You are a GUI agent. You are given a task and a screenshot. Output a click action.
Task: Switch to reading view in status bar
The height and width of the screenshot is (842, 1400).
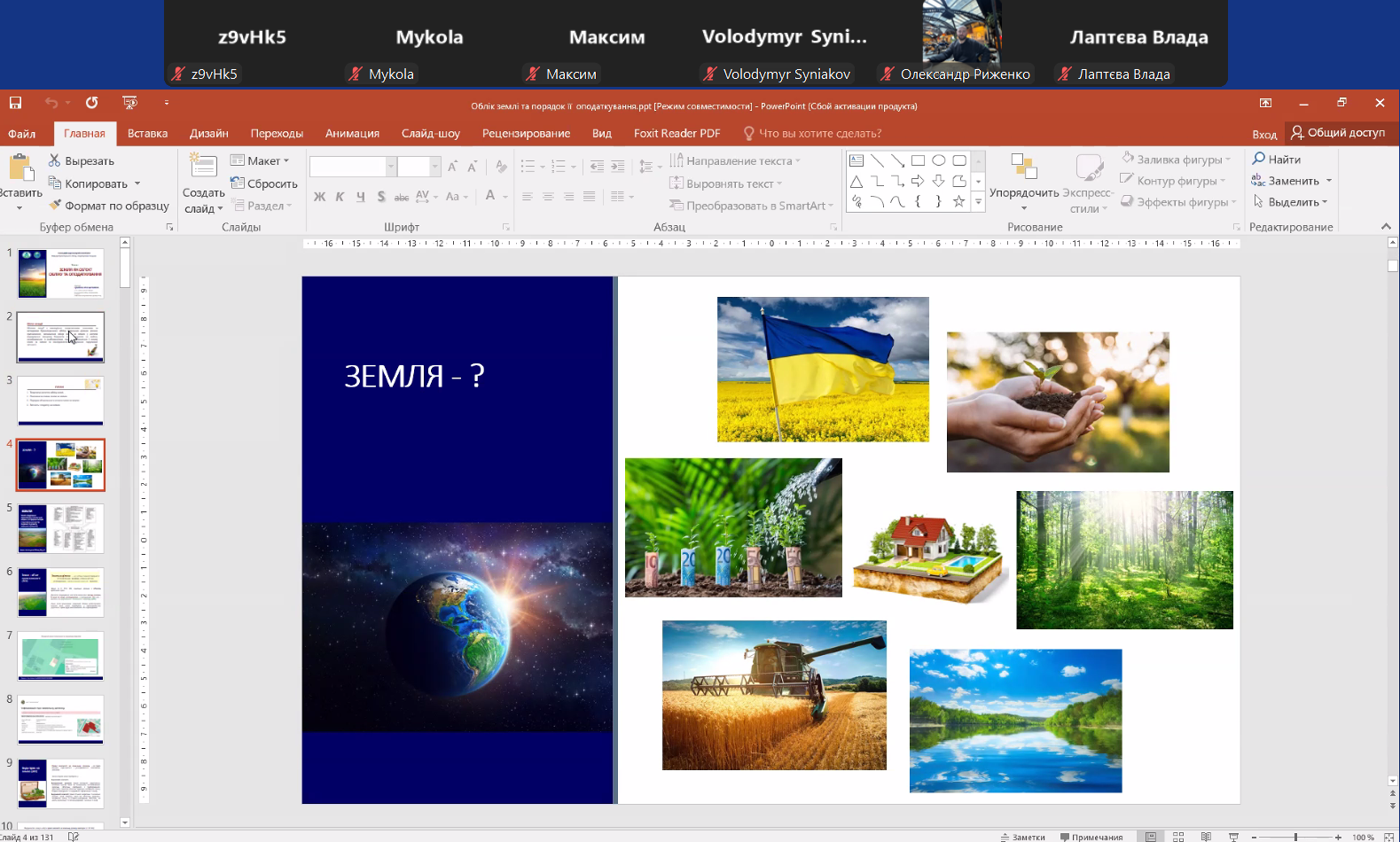pos(1206,837)
